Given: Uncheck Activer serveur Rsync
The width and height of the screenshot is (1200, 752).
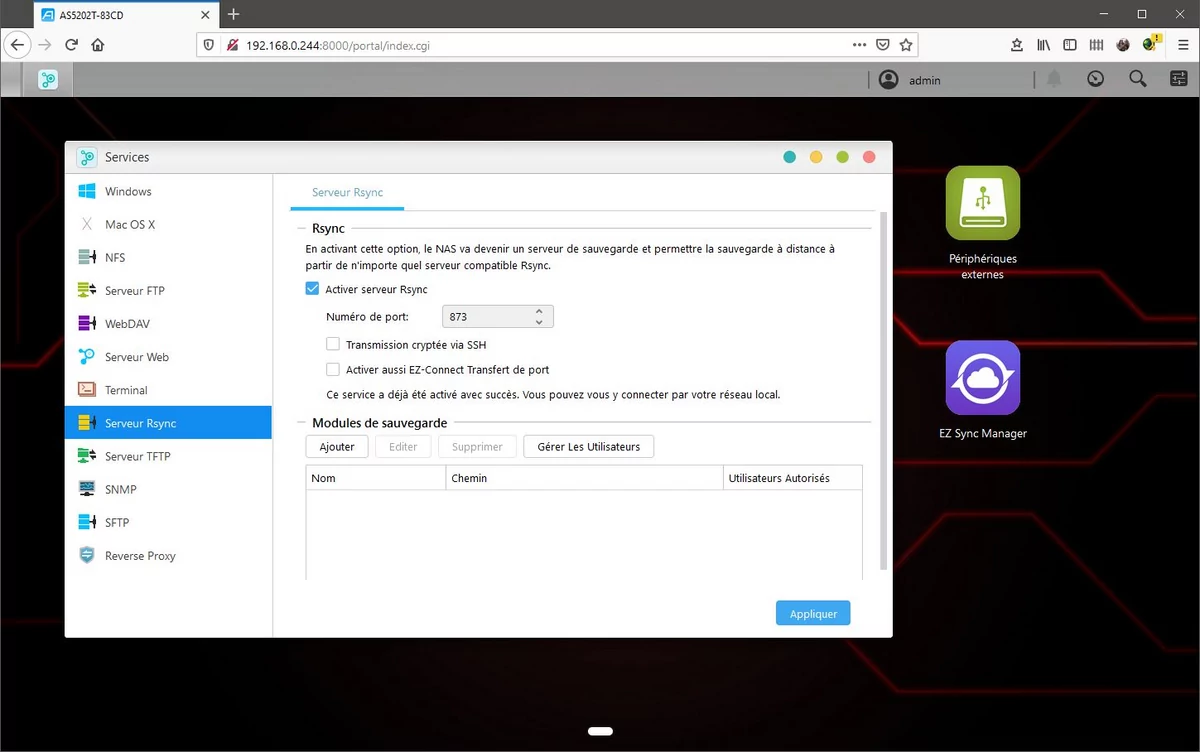Looking at the screenshot, I should [x=313, y=289].
